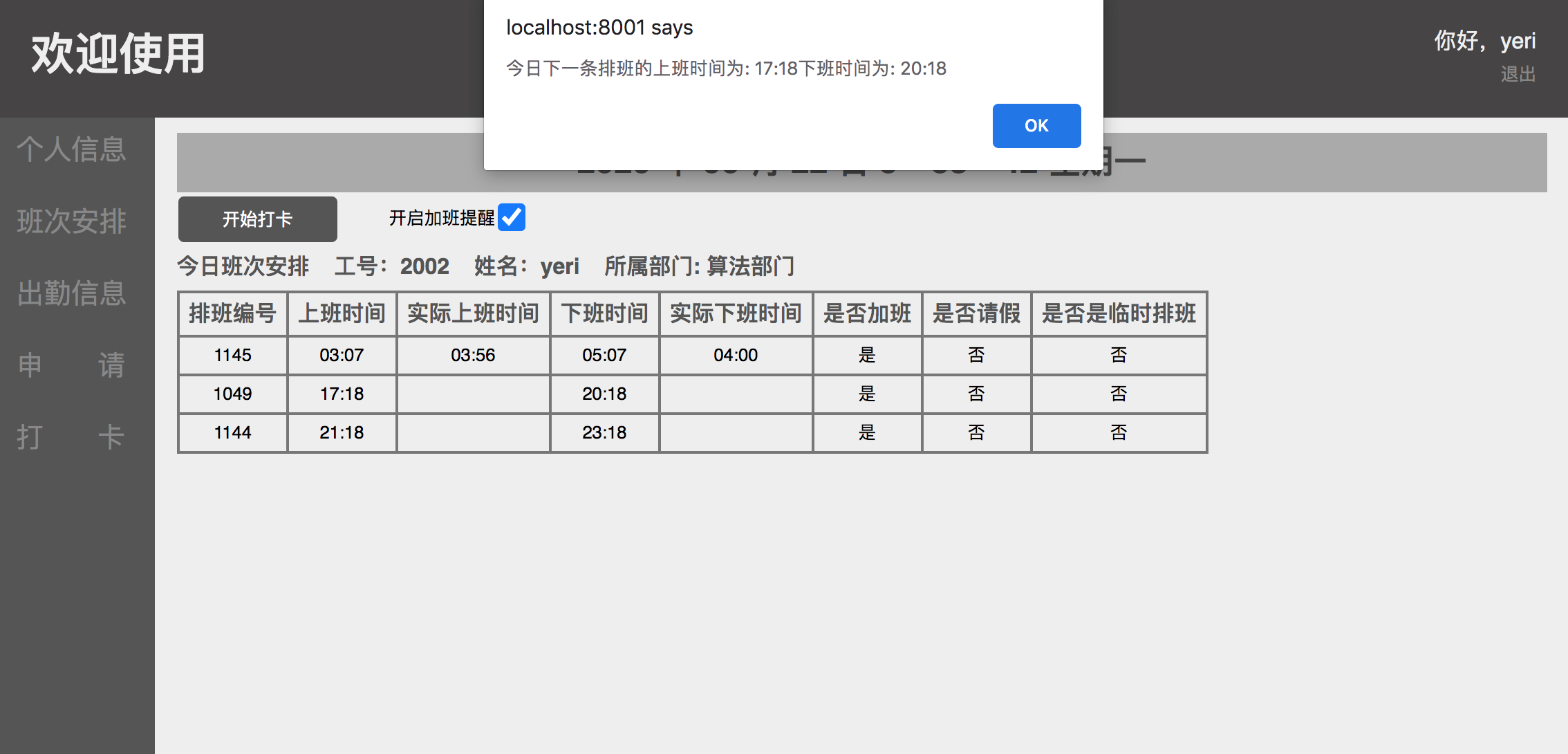Select 申请 in the sidebar menu
1568x754 pixels.
click(72, 365)
